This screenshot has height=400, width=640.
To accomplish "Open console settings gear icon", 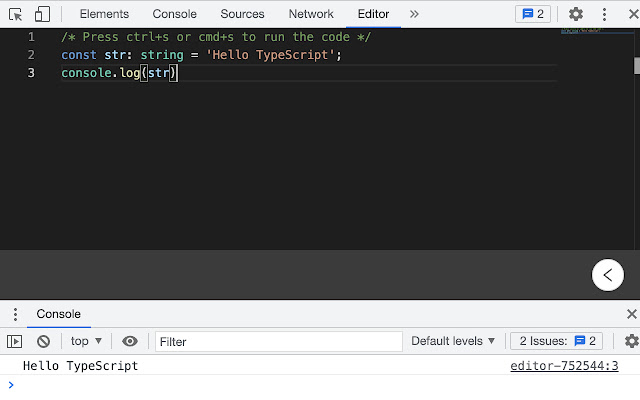I will point(631,341).
